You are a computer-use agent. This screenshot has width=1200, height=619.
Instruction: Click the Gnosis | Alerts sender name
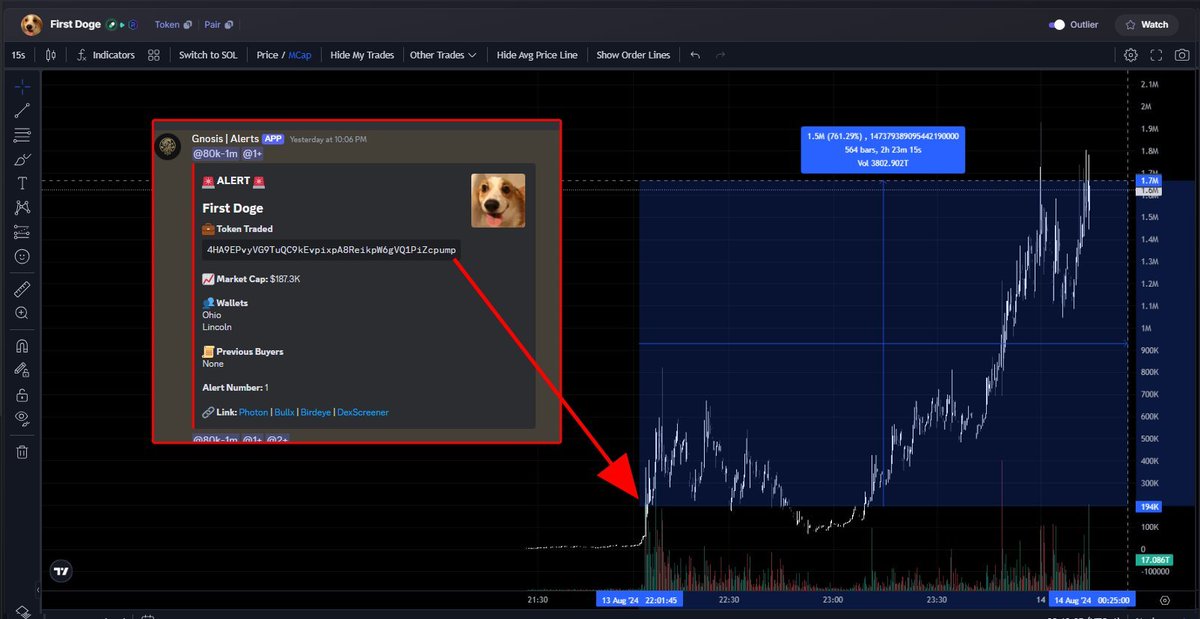coord(225,138)
